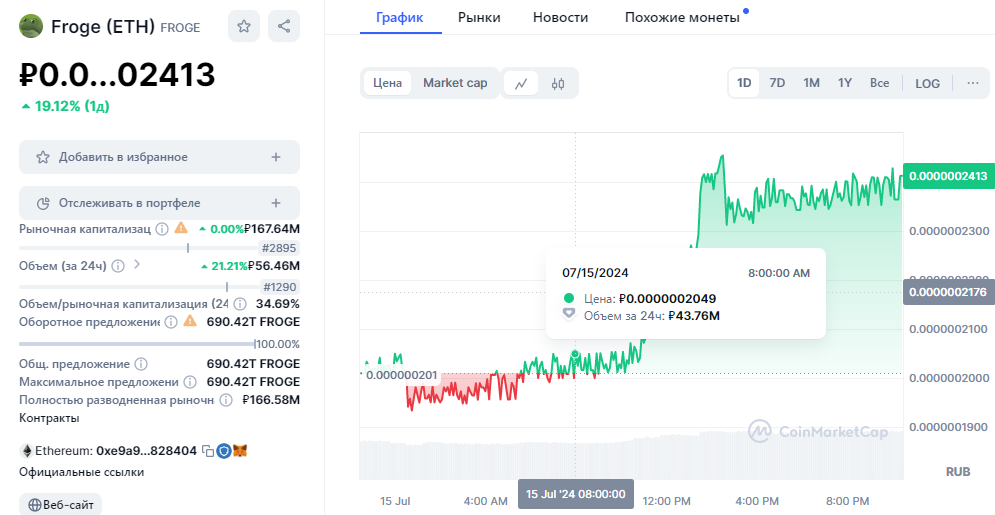The image size is (995, 515).
Task: Expand the Объем (за 24ч) chevron
Action: [x=136, y=264]
